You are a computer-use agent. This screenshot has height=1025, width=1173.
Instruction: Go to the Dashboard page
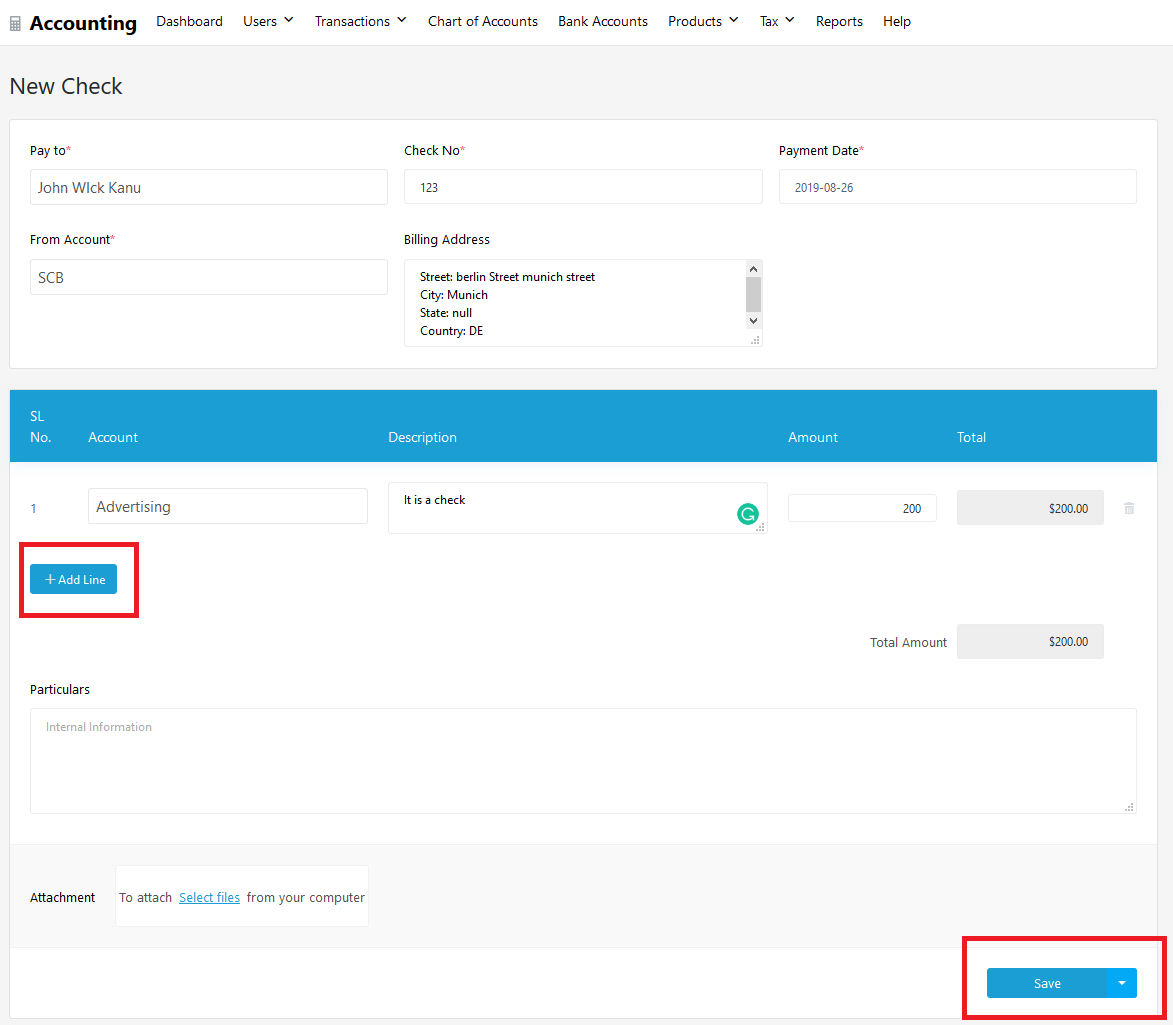(x=189, y=21)
